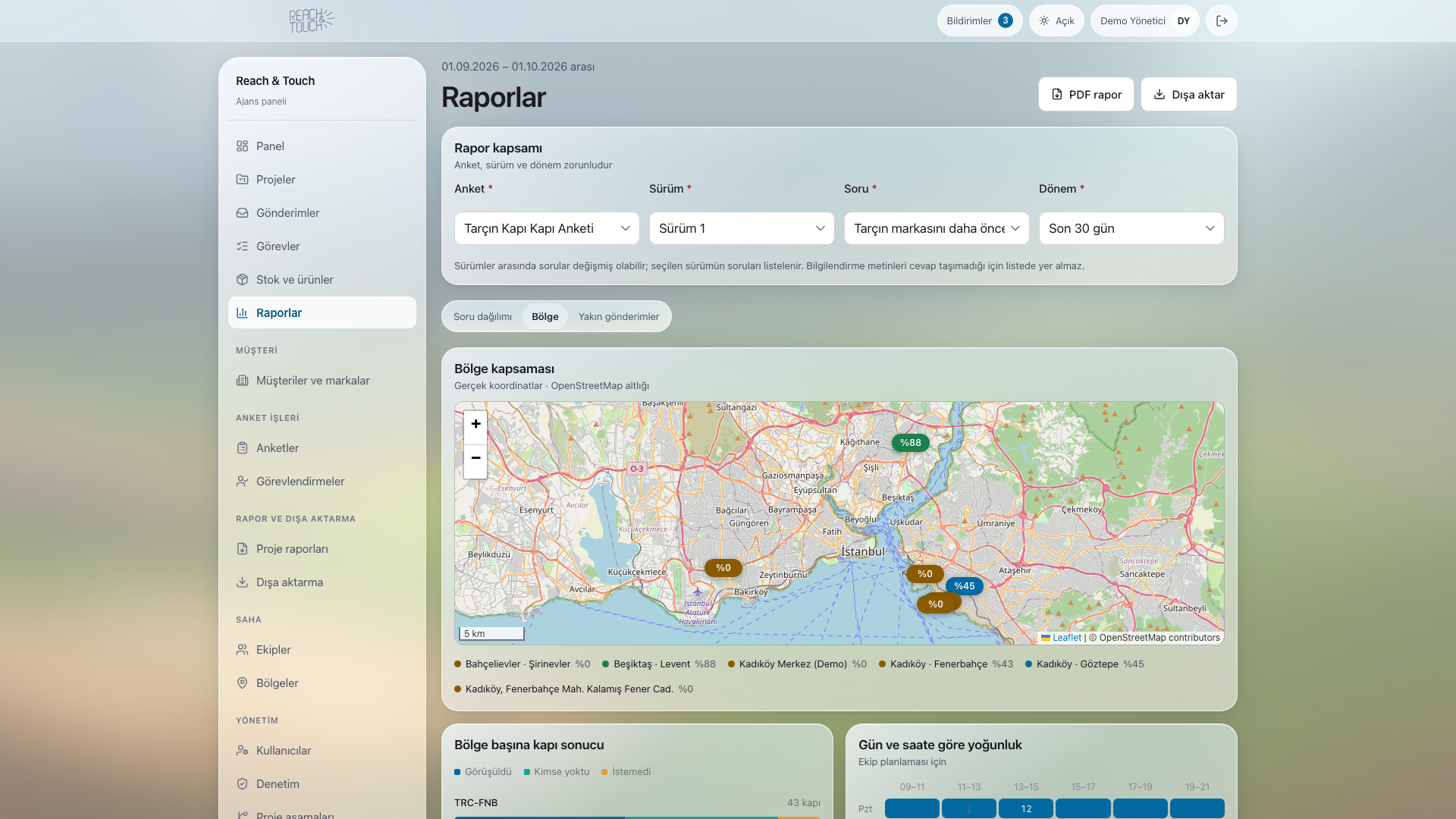Open Bildirimler notifications
The image size is (1456, 819).
(x=980, y=20)
